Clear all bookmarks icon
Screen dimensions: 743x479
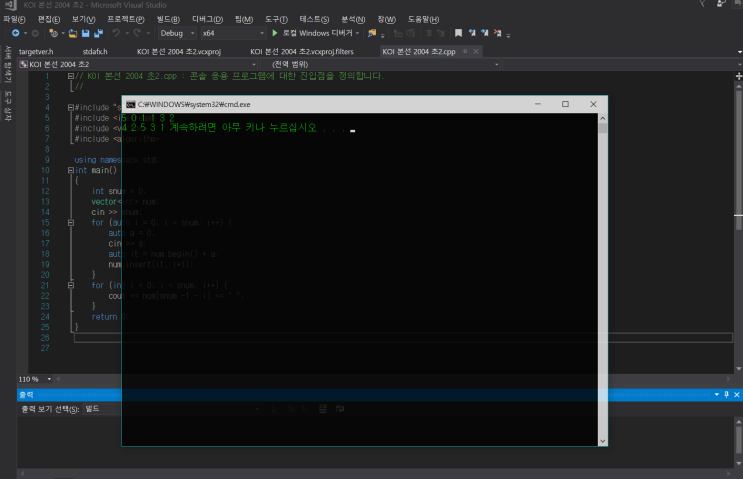(x=497, y=33)
